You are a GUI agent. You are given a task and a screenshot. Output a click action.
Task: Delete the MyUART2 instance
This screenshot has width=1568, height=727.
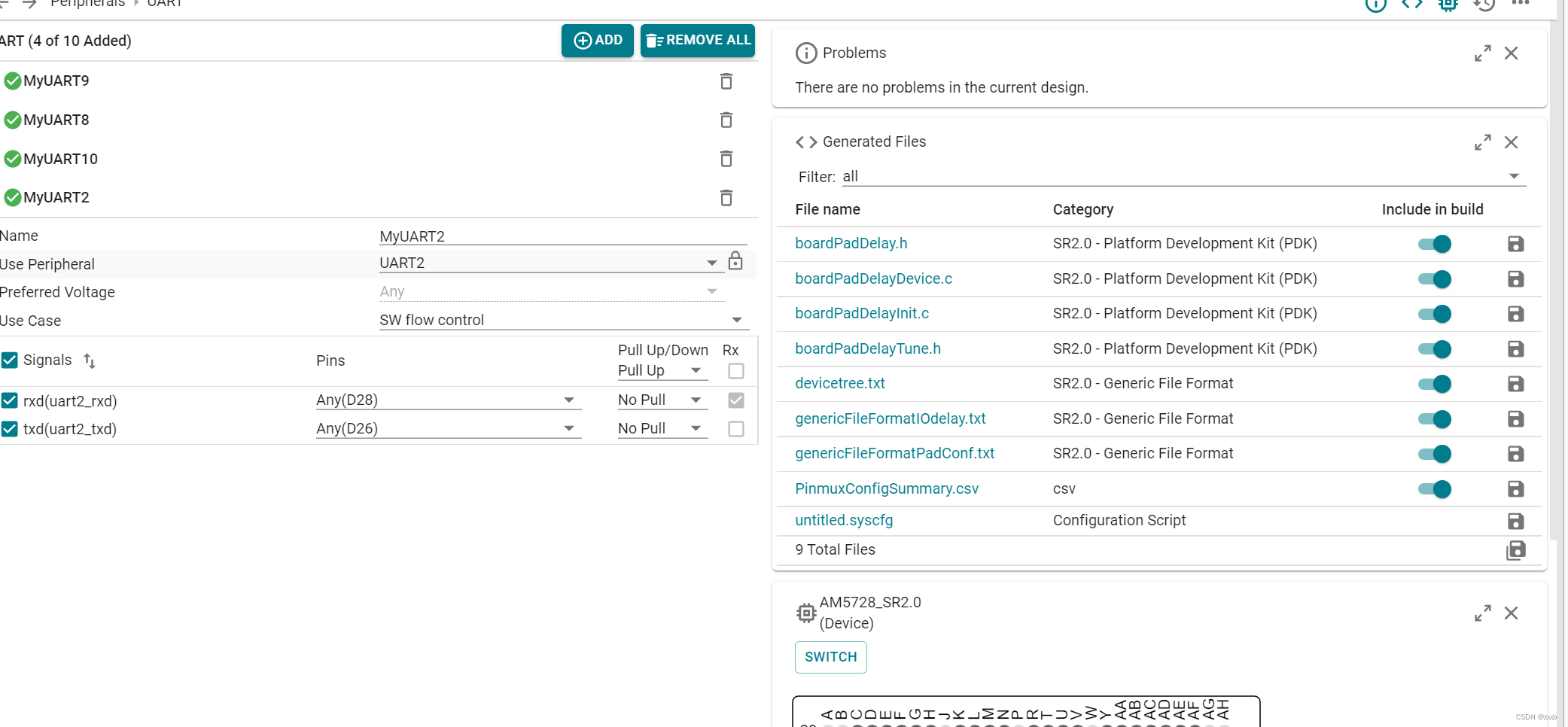[726, 197]
